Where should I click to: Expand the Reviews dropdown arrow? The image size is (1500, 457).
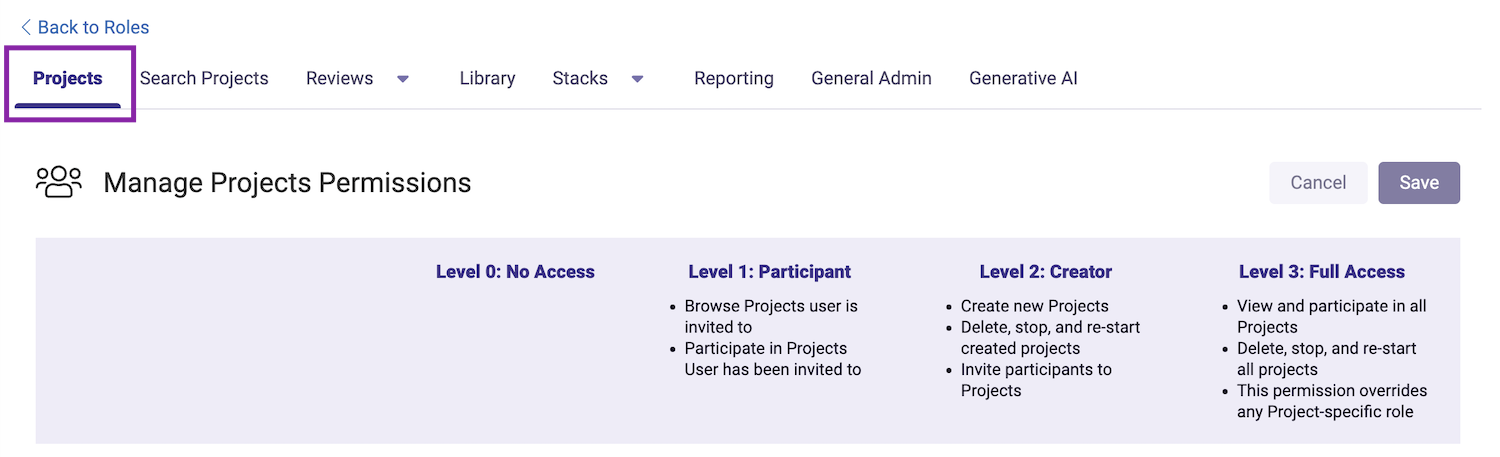(x=403, y=79)
